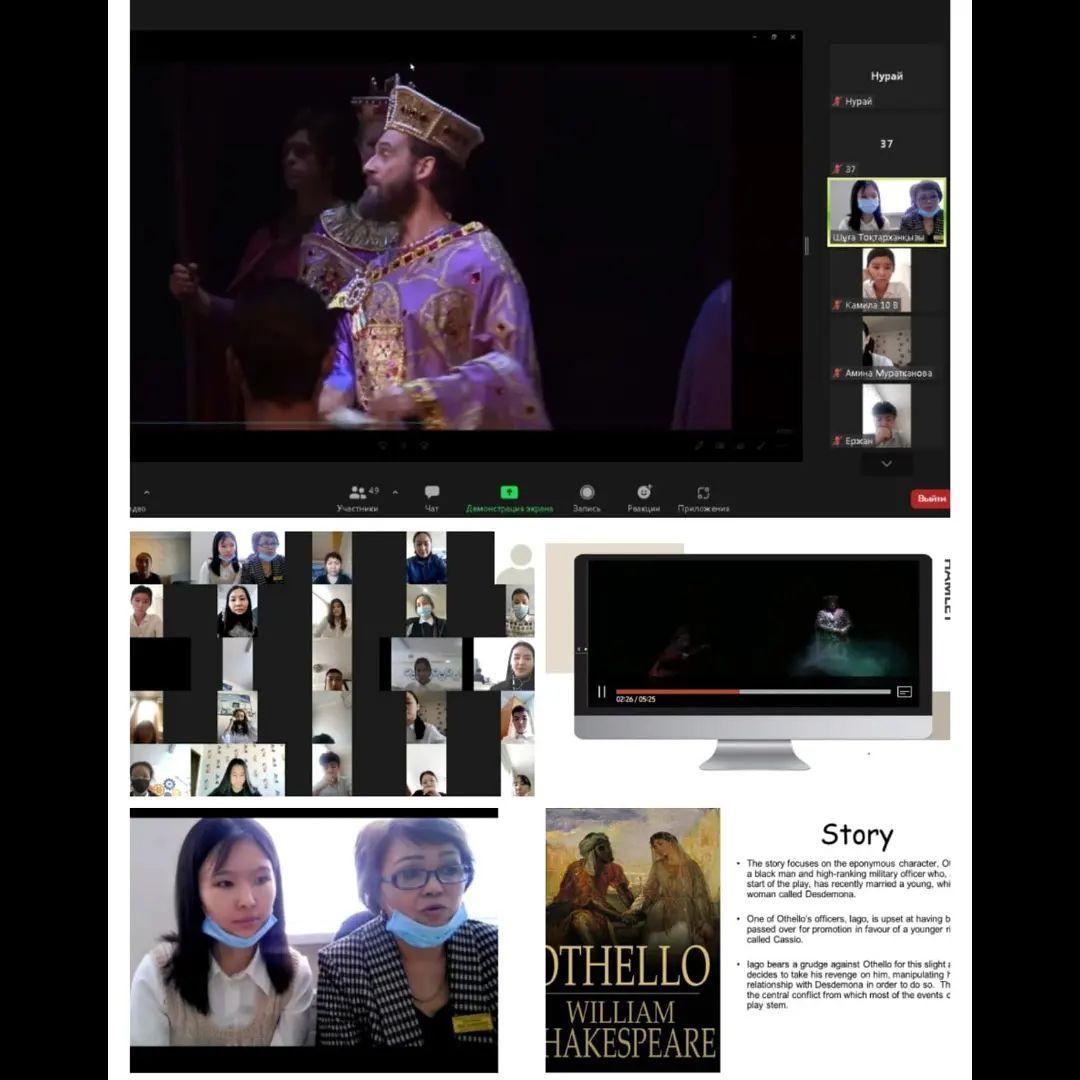Show more participants with the down chevron
This screenshot has width=1080, height=1080.
coord(886,464)
